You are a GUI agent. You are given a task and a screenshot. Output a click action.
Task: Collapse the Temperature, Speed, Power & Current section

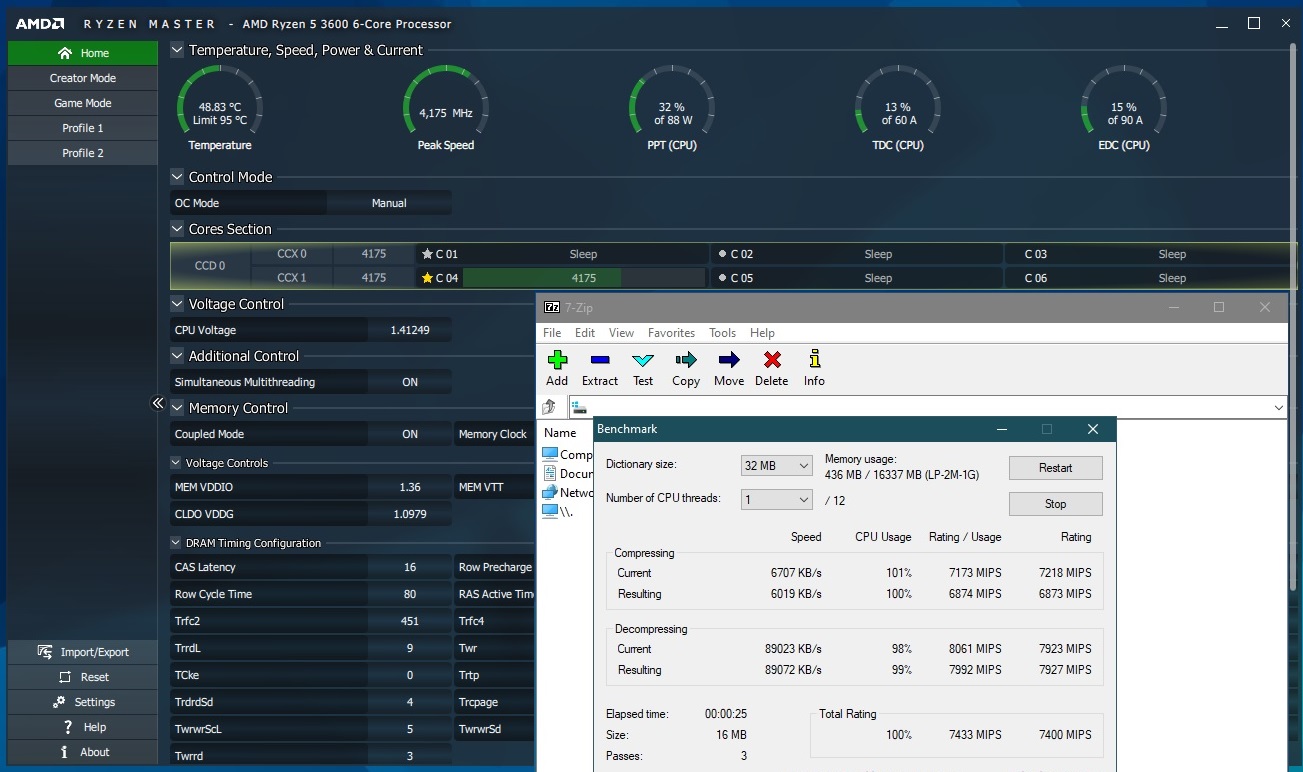[177, 50]
